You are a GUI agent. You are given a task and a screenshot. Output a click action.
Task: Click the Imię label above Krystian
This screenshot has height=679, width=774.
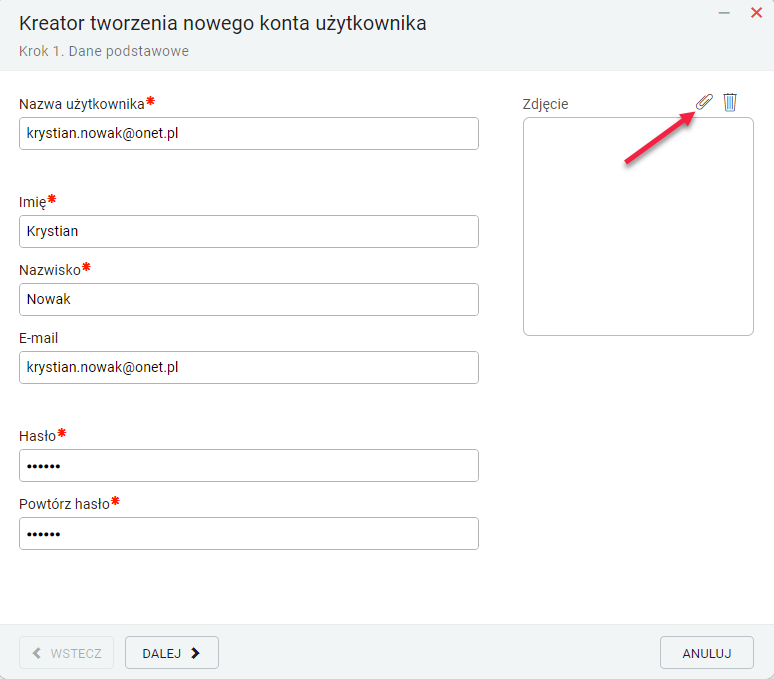(x=33, y=202)
